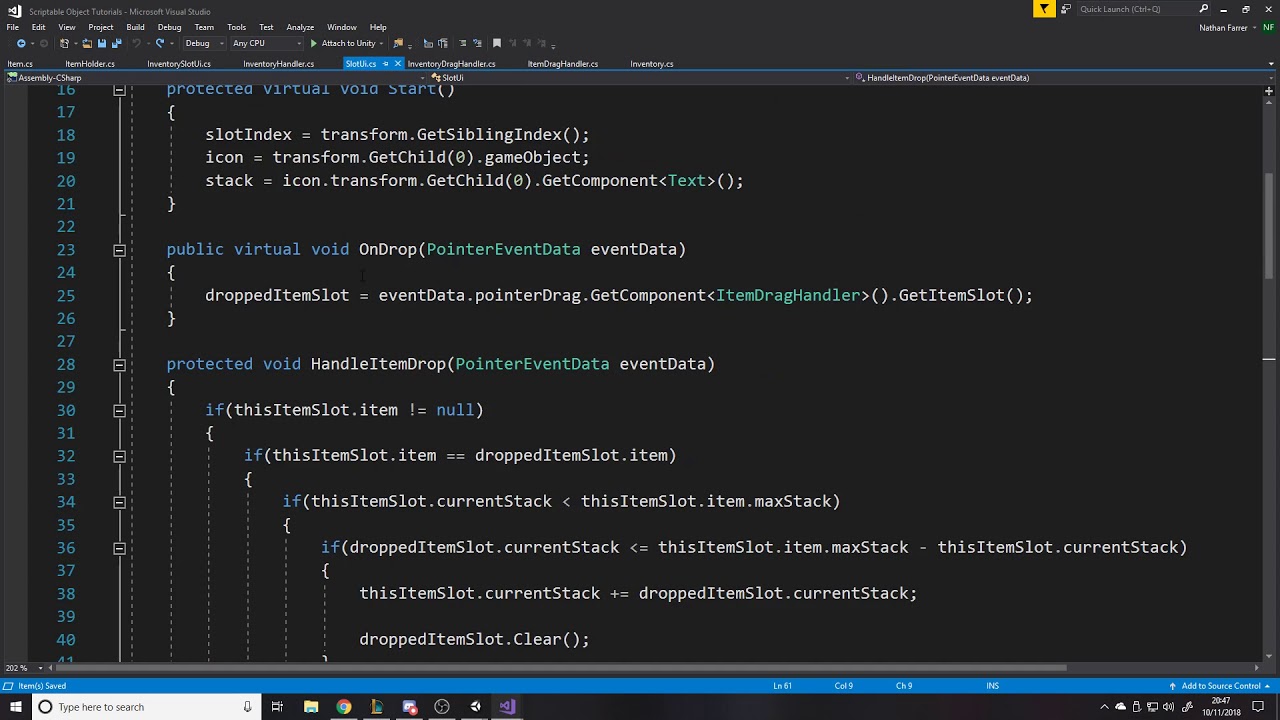This screenshot has width=1280, height=720.
Task: Toggle pin on the SlotUi.cs tab
Action: point(385,64)
